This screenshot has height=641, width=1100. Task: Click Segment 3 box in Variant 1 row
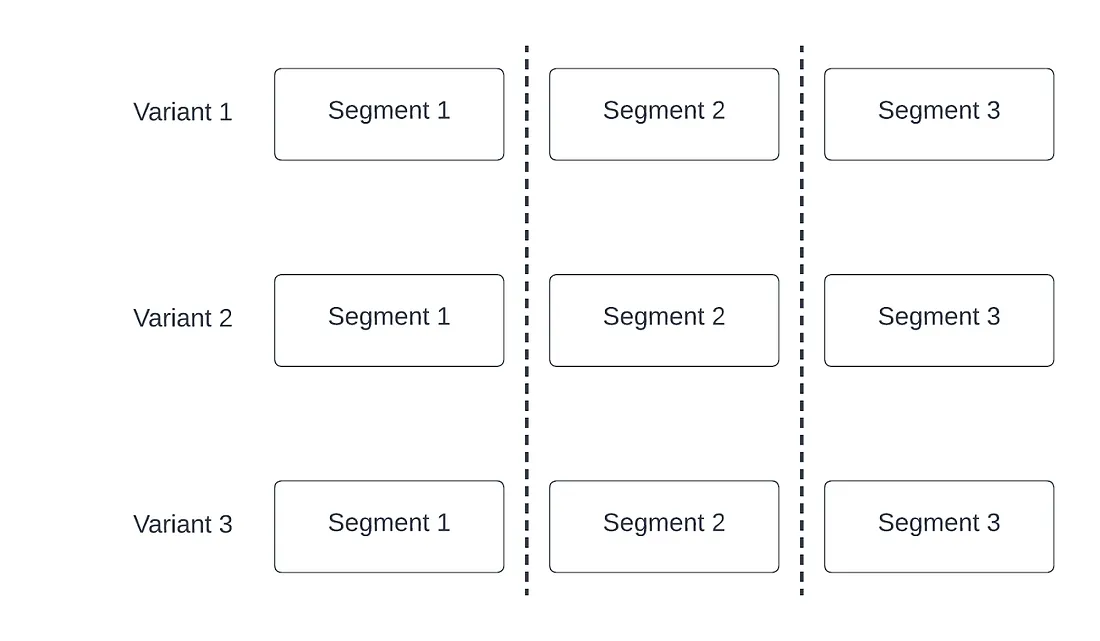[939, 114]
